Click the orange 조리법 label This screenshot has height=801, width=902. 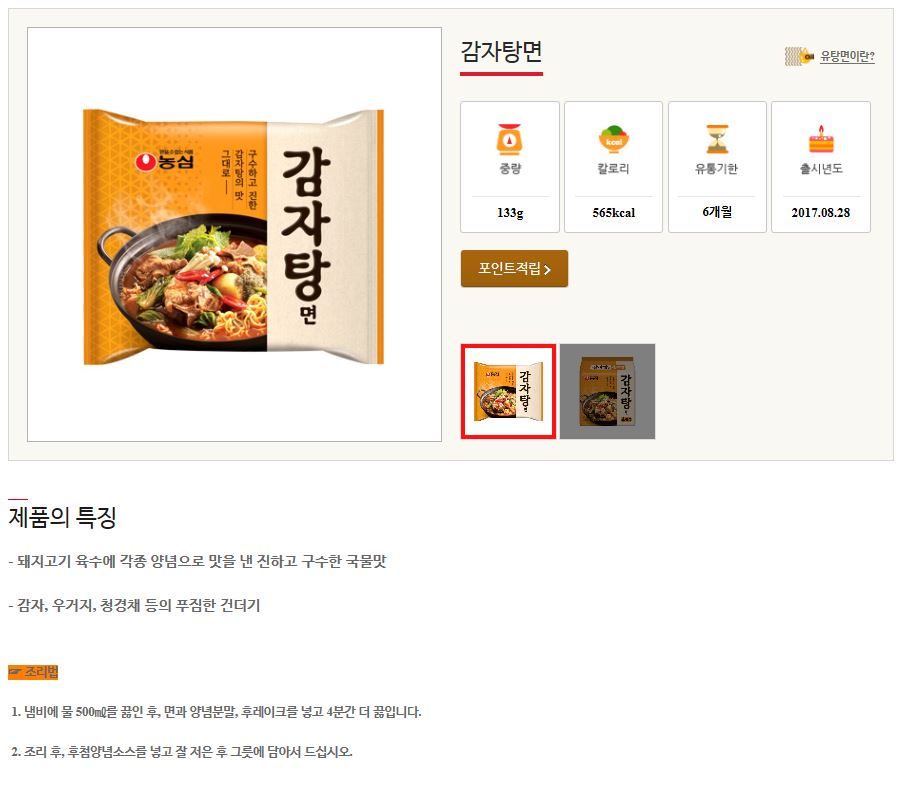tap(33, 672)
